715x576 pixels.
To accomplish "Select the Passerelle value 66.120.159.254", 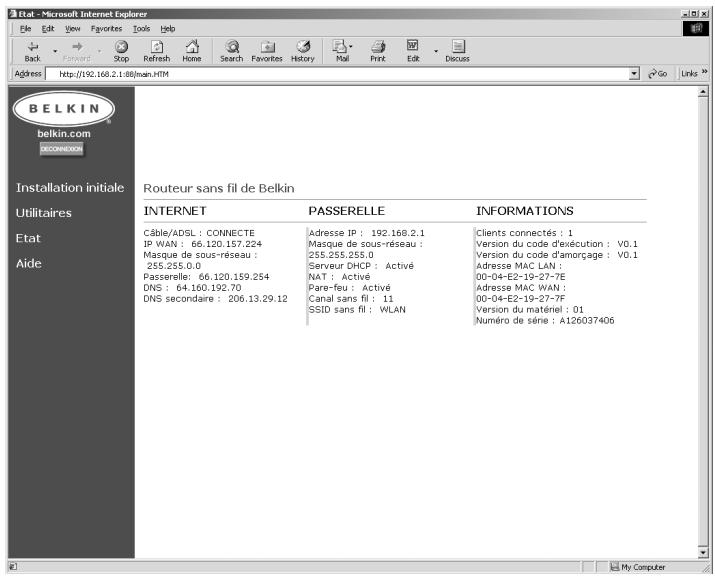I will tap(234, 277).
